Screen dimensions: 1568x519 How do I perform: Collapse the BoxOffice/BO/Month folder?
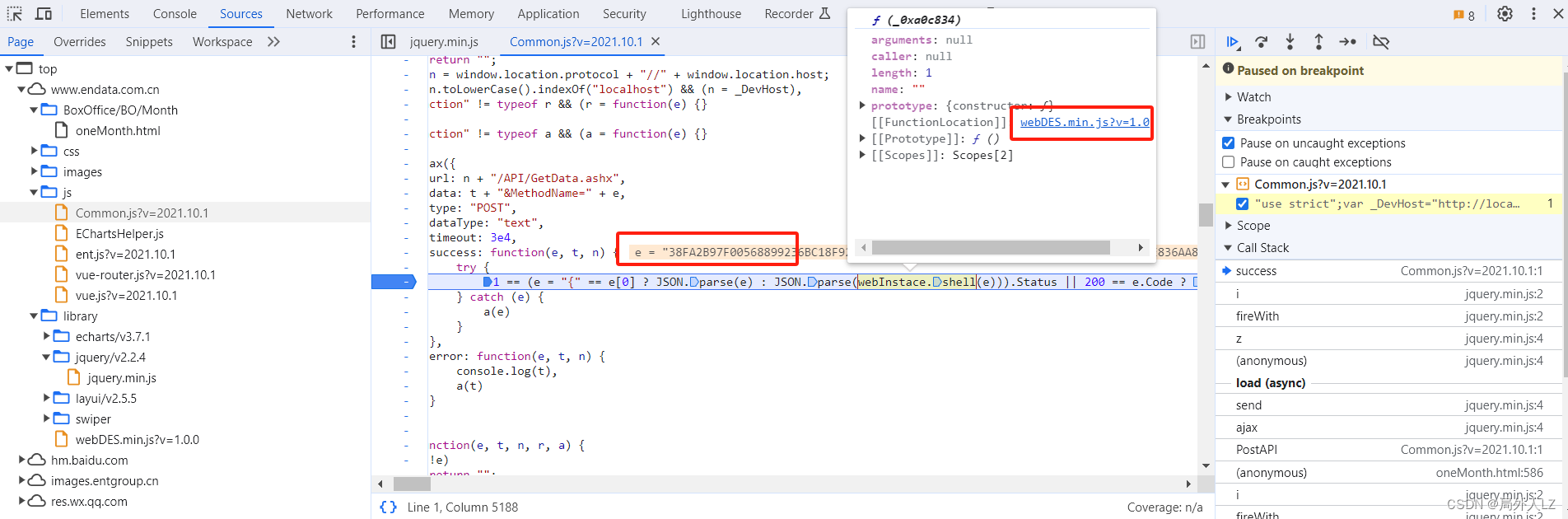[34, 110]
